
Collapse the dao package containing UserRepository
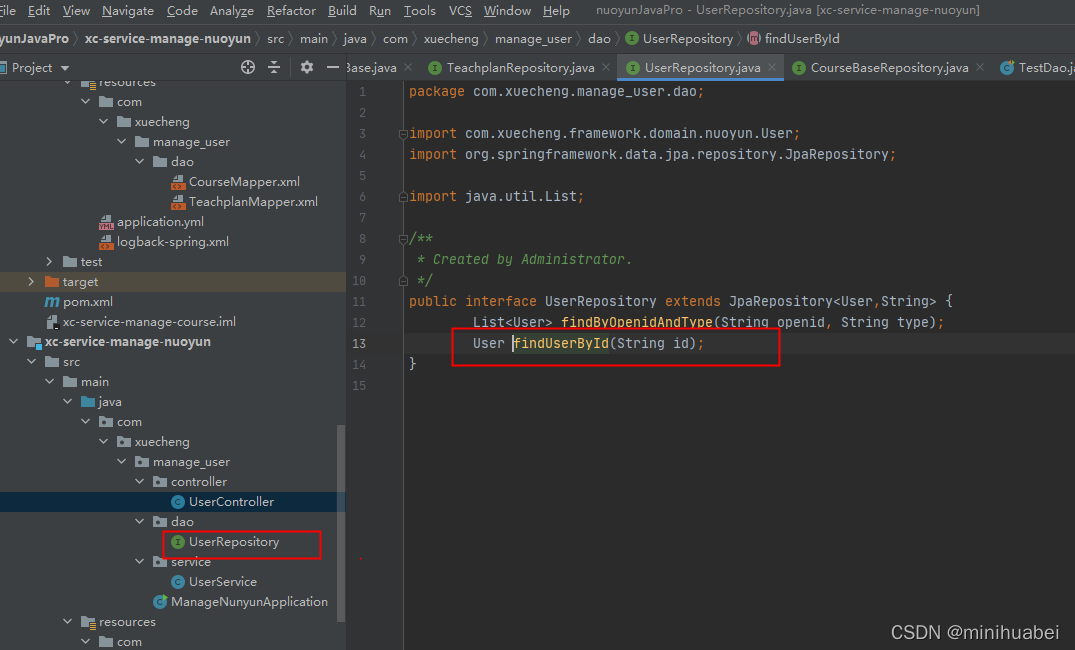point(140,522)
